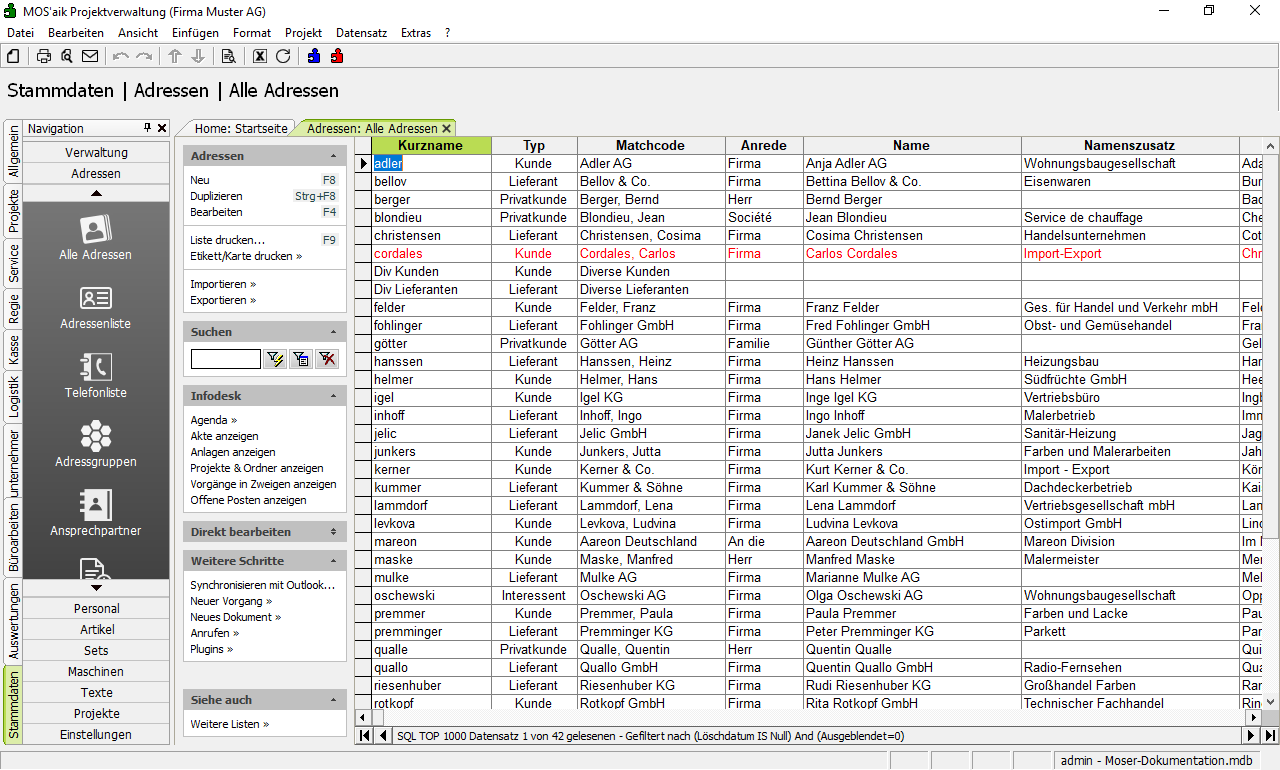Remove filter using funnel with red X

[327, 359]
